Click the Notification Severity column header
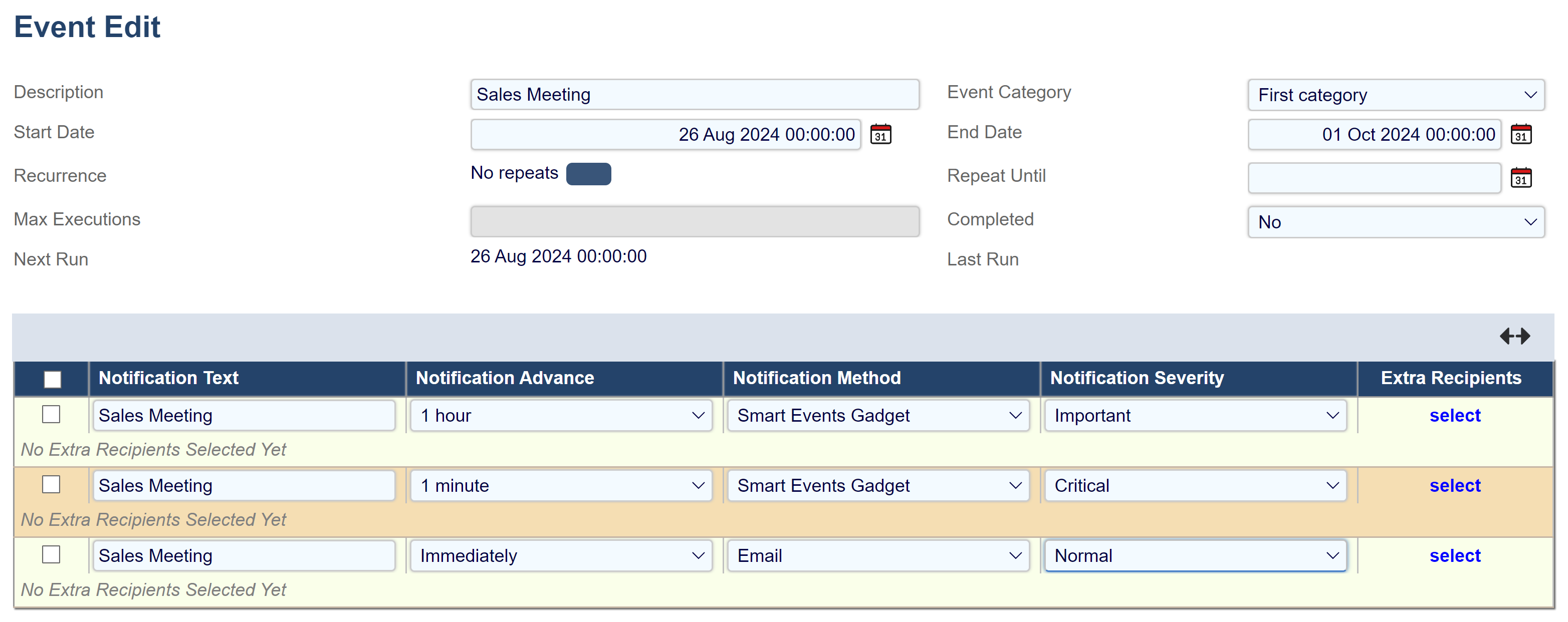Viewport: 1568px width, 622px height. 1137,378
